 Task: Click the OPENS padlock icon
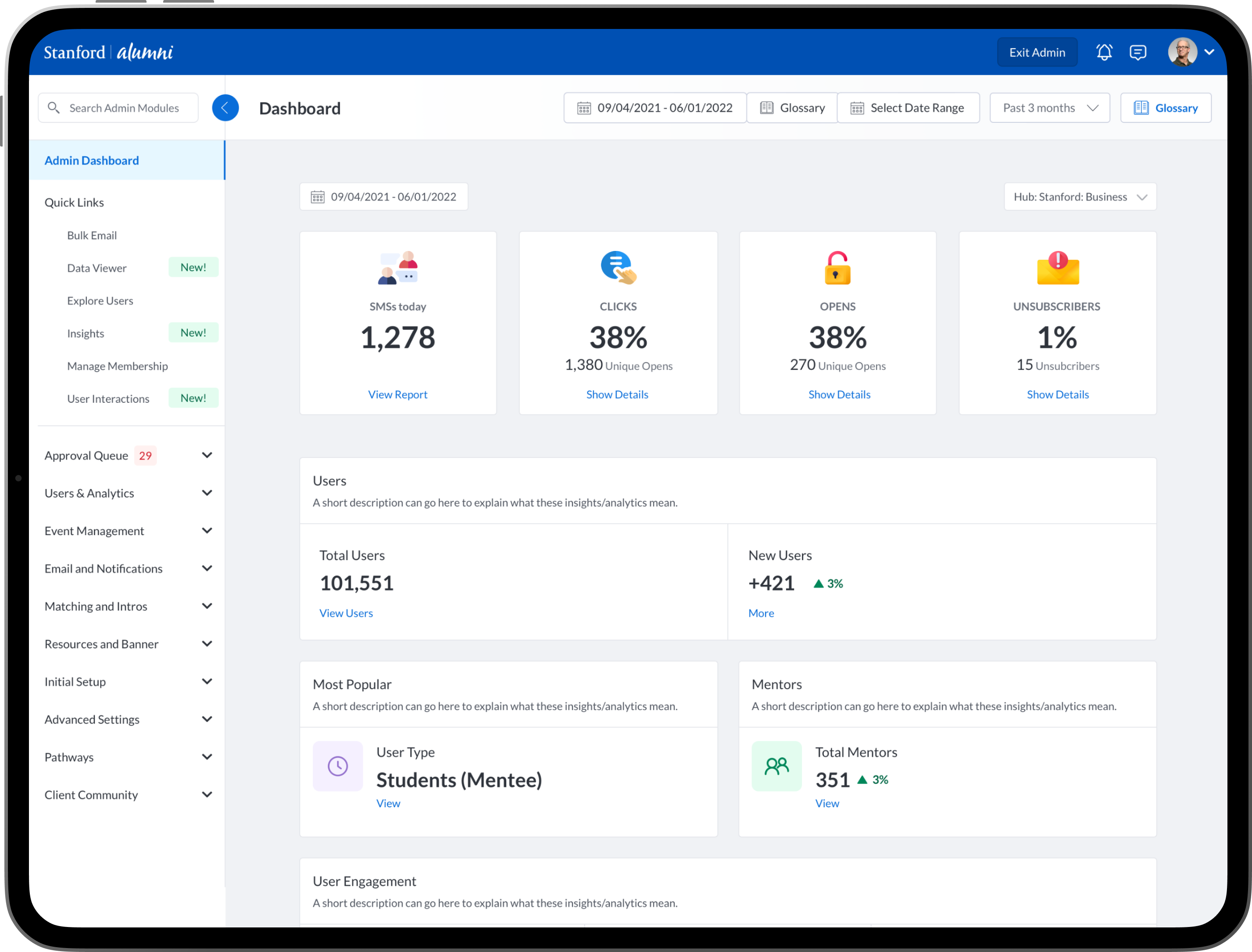click(x=837, y=268)
